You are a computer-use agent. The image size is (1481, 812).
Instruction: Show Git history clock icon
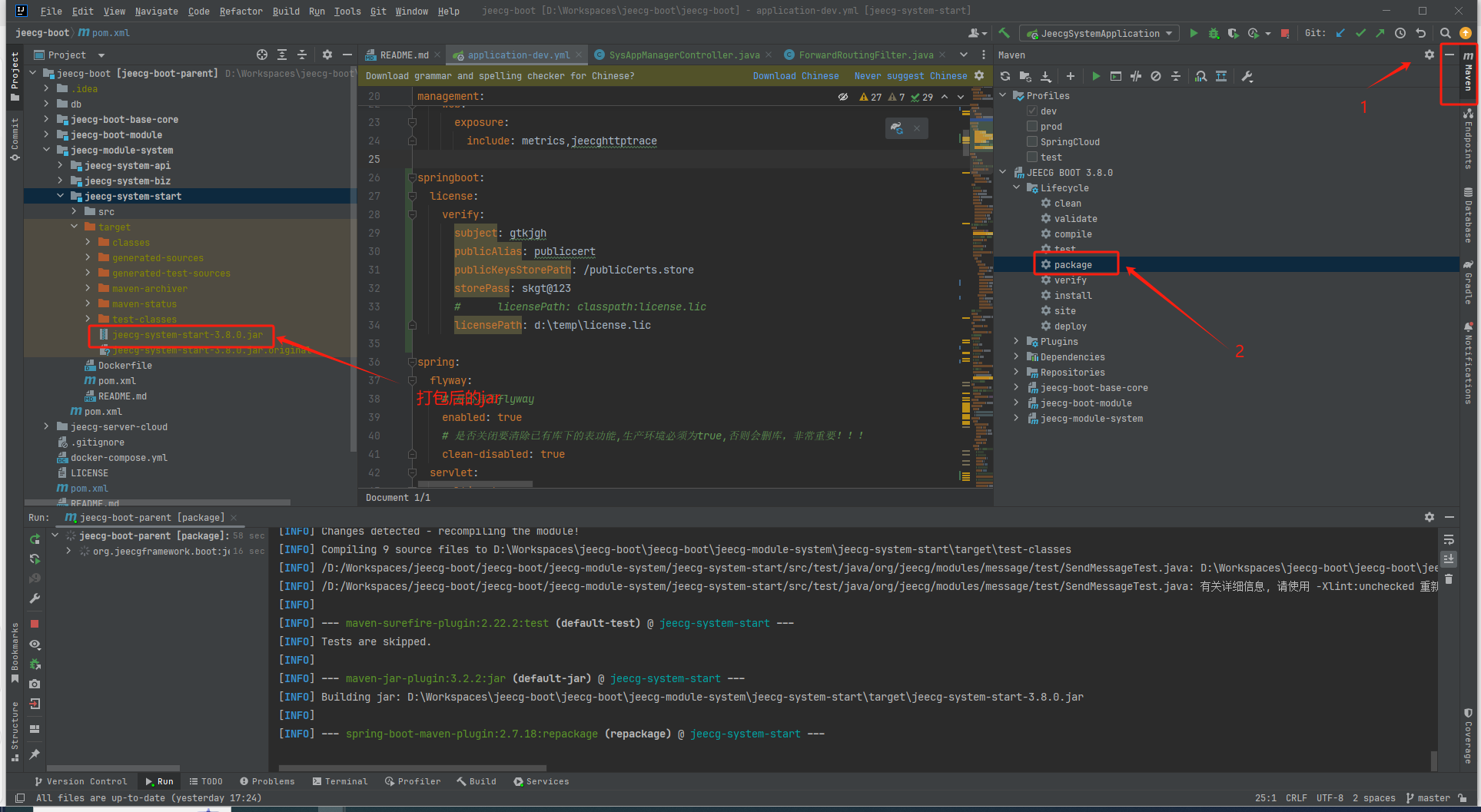pos(1400,33)
